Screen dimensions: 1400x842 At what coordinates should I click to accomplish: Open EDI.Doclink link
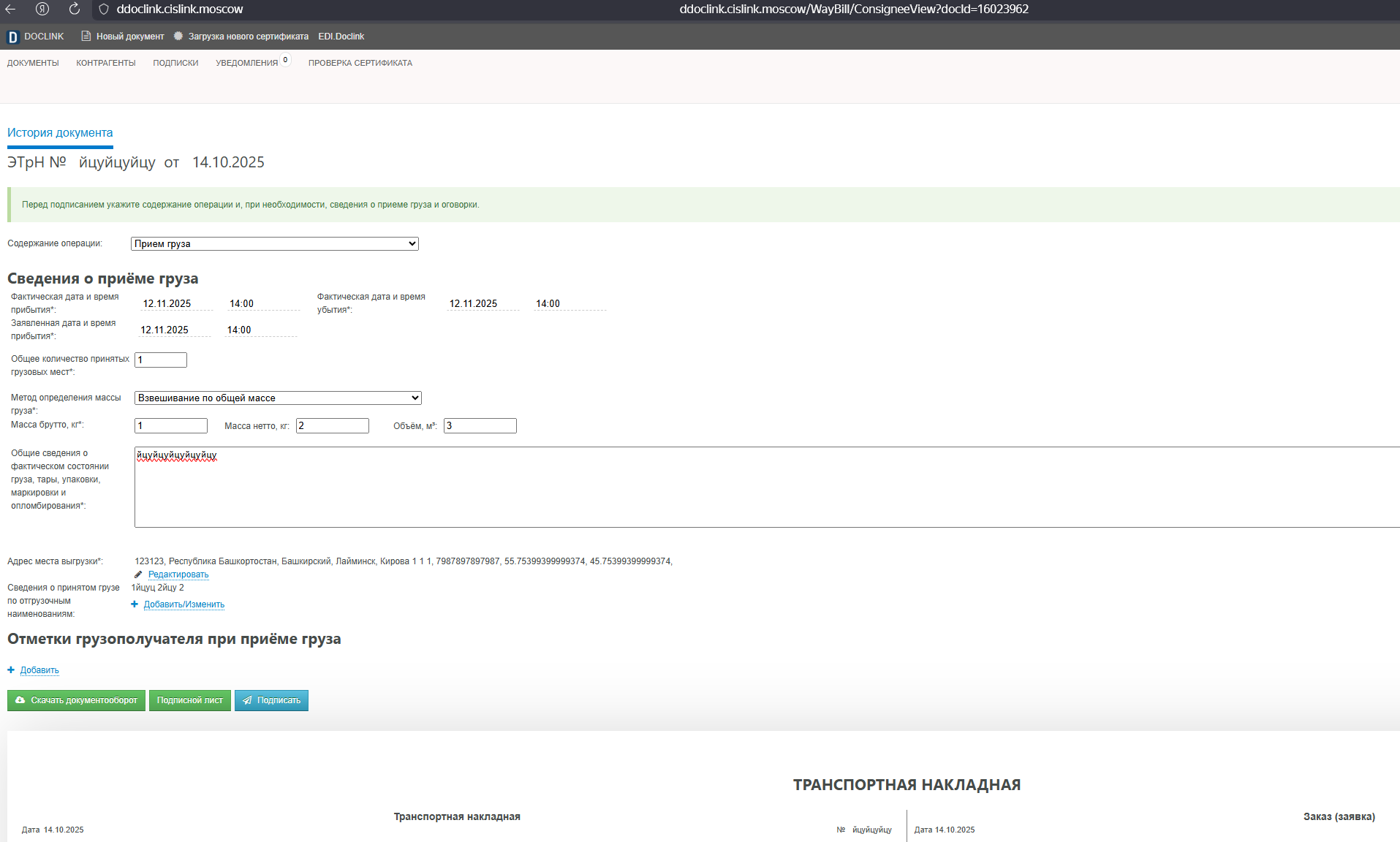(341, 37)
